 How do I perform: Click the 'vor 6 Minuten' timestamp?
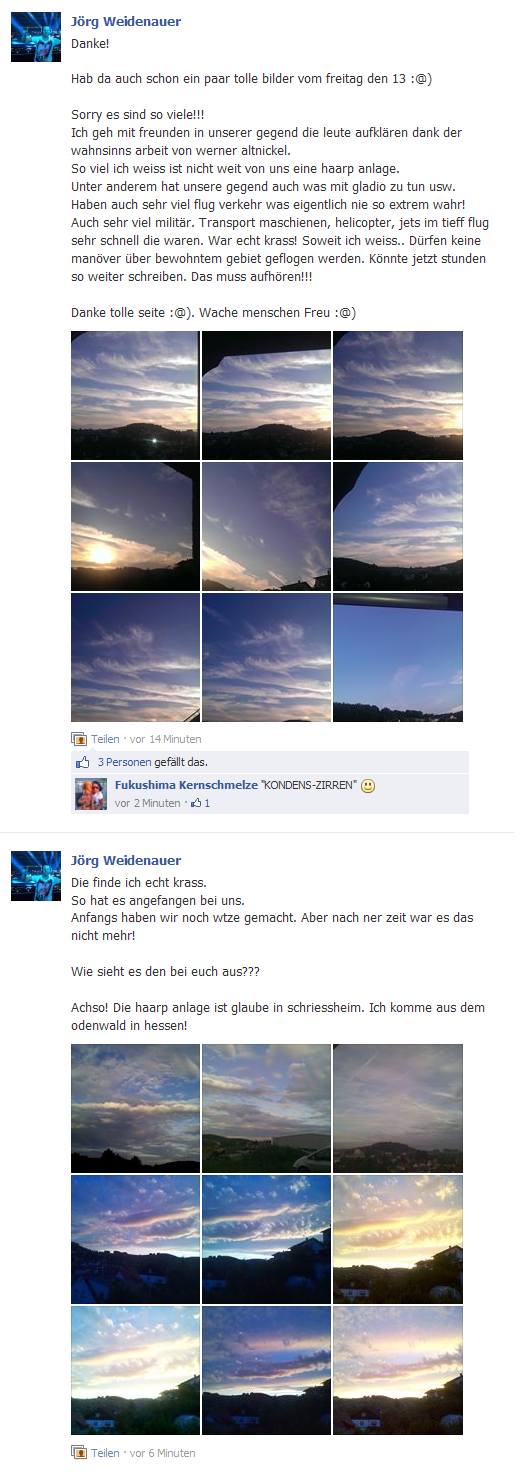pos(163,1452)
